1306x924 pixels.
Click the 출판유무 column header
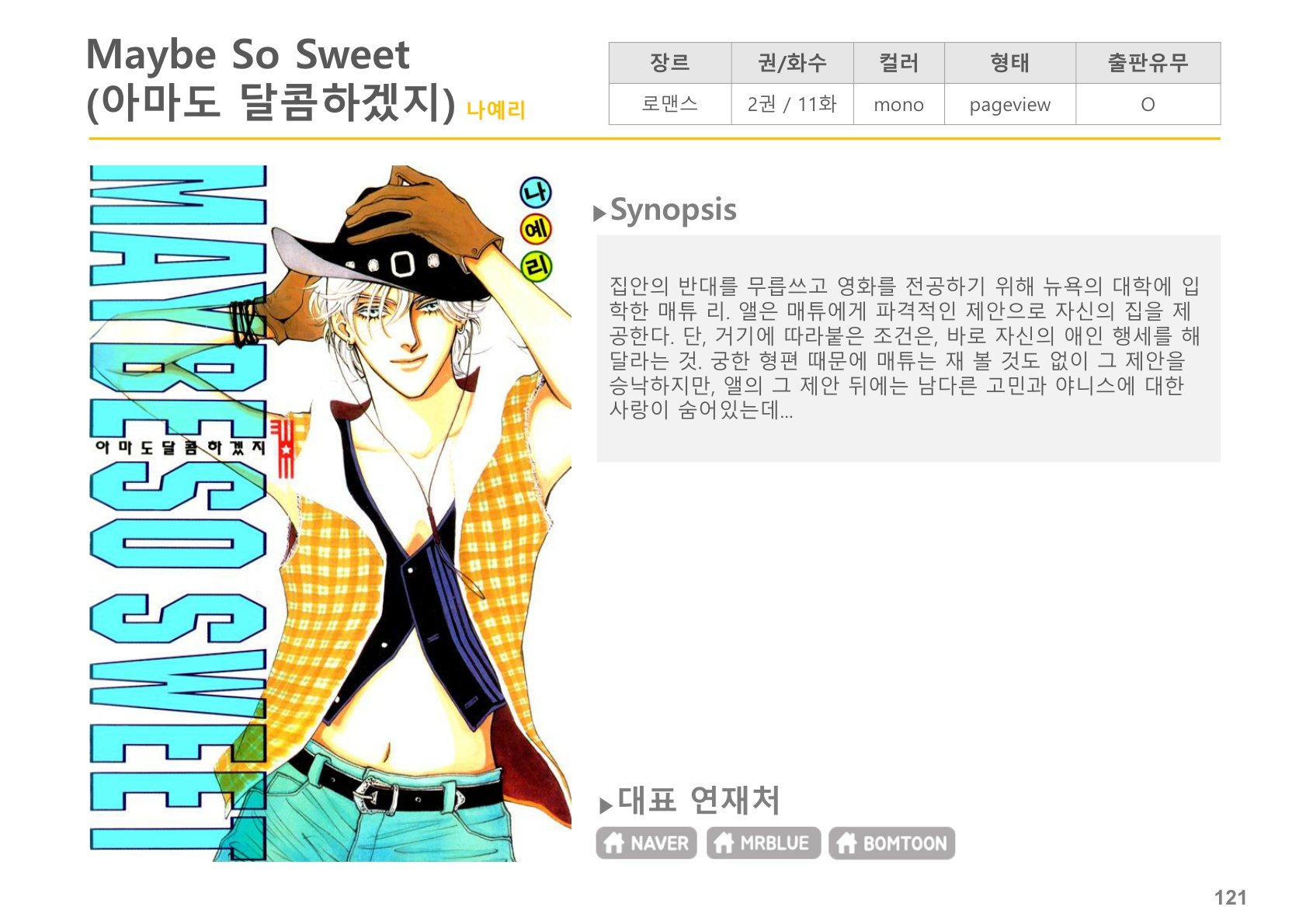(x=1148, y=63)
